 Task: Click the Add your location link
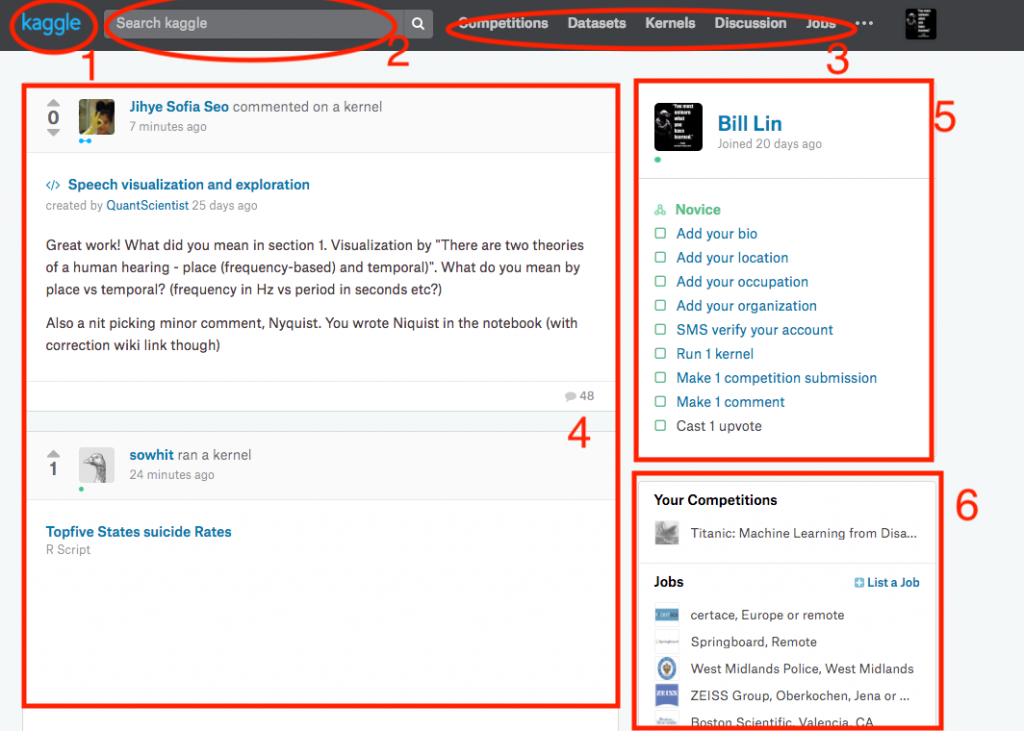pyautogui.click(x=732, y=258)
